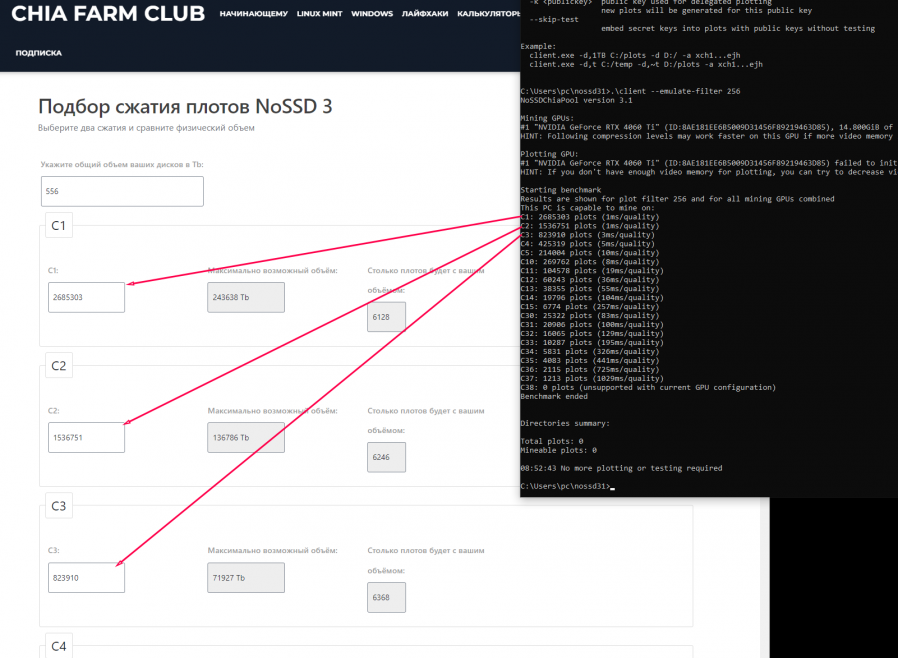The width and height of the screenshot is (898, 658).
Task: Focus the total disk volume field containing 556
Action: pos(122,191)
